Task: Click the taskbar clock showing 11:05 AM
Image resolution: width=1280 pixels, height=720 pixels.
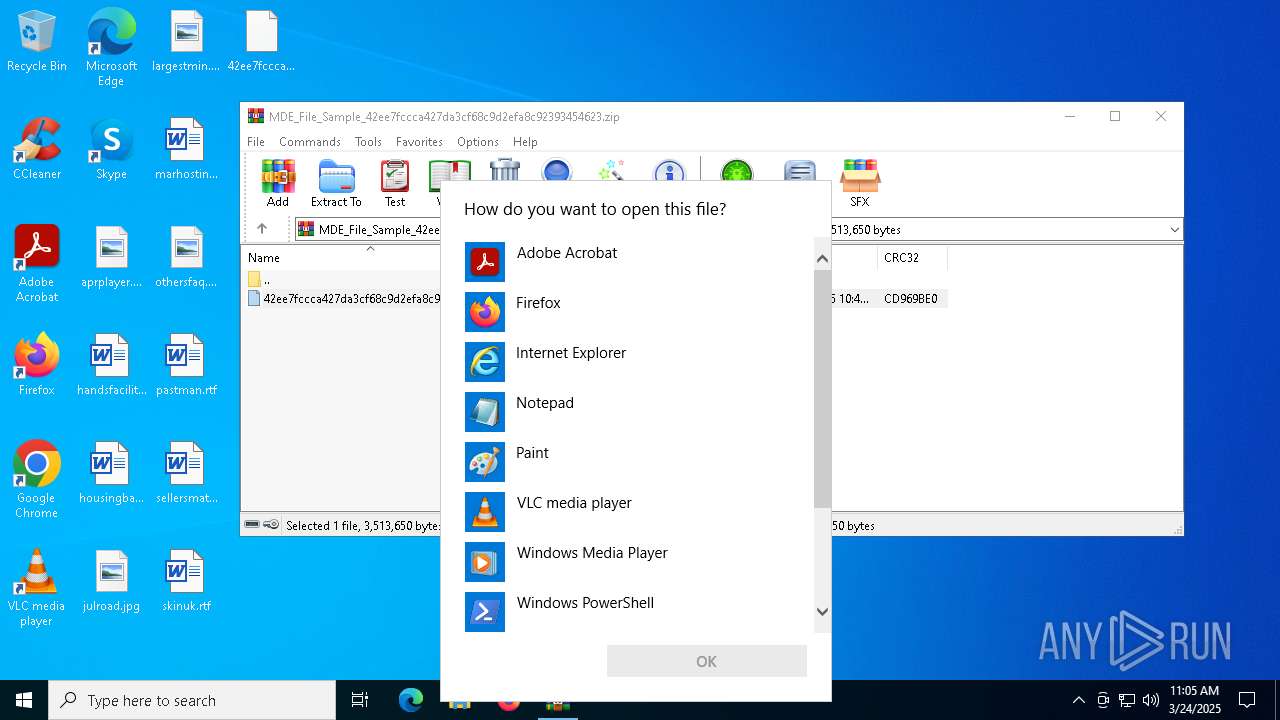Action: pos(1194,700)
